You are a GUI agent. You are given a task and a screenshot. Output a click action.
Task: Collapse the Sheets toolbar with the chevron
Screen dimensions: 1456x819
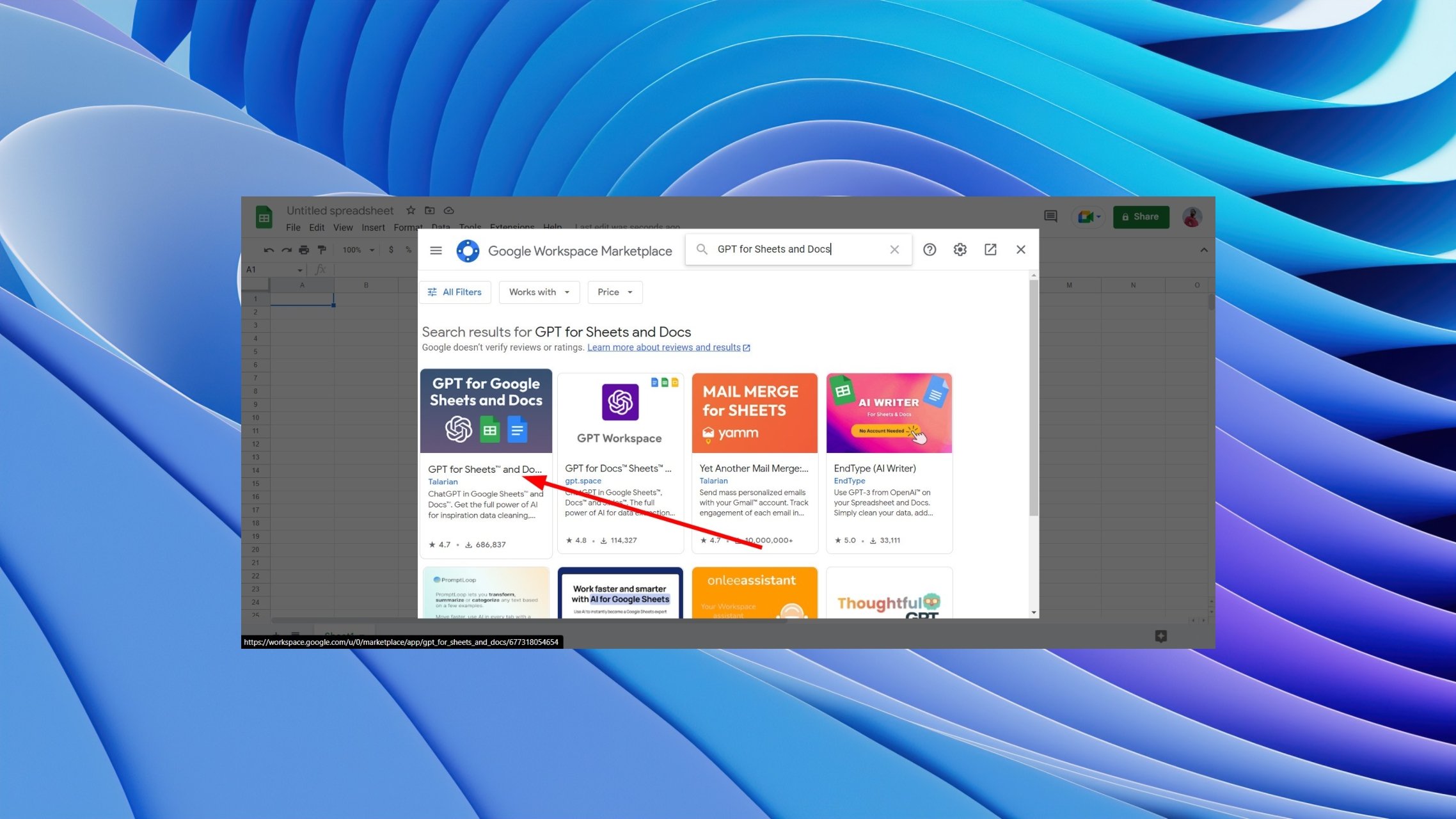(1204, 250)
